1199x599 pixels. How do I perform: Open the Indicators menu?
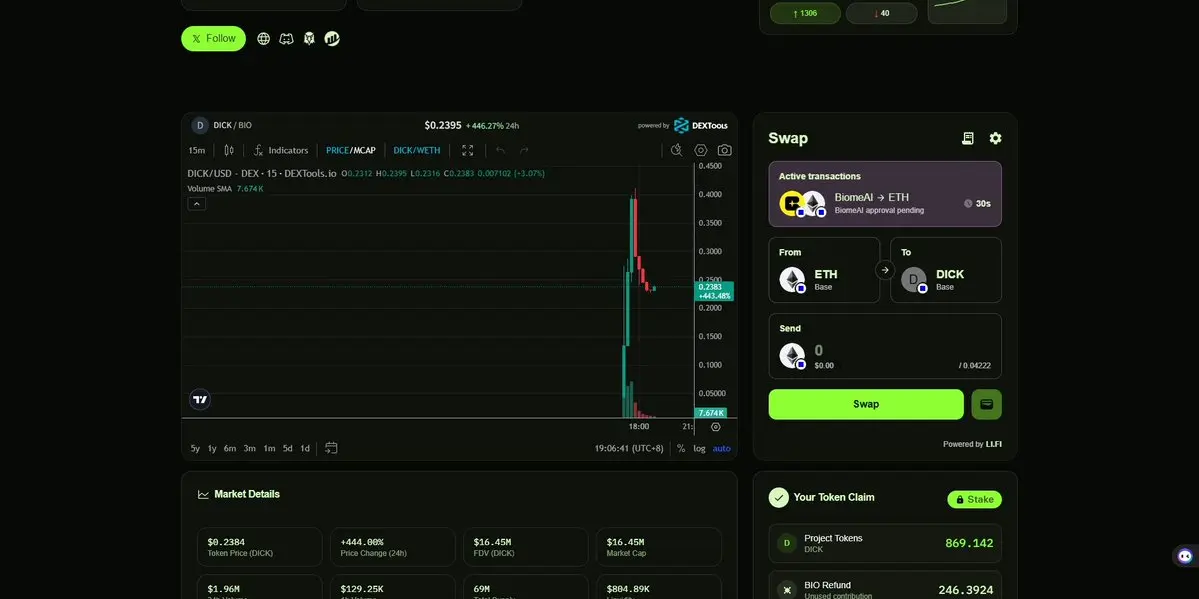click(x=281, y=150)
